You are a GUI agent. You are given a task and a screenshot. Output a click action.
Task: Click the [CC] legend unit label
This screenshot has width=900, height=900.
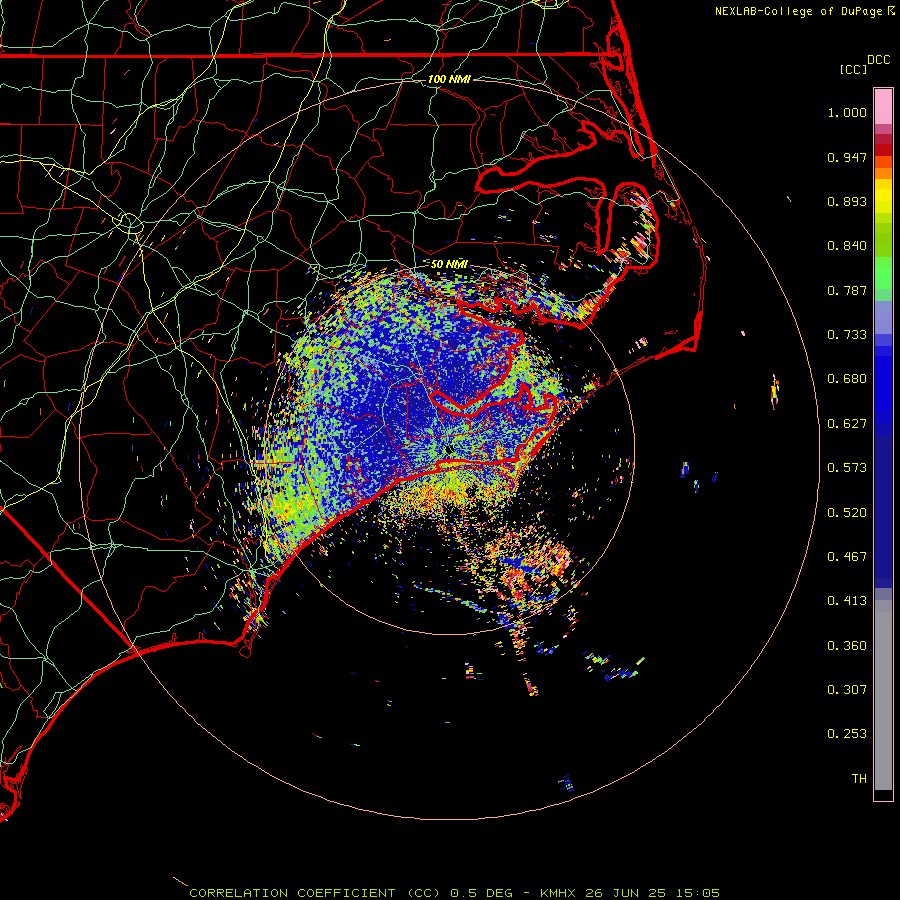point(853,69)
